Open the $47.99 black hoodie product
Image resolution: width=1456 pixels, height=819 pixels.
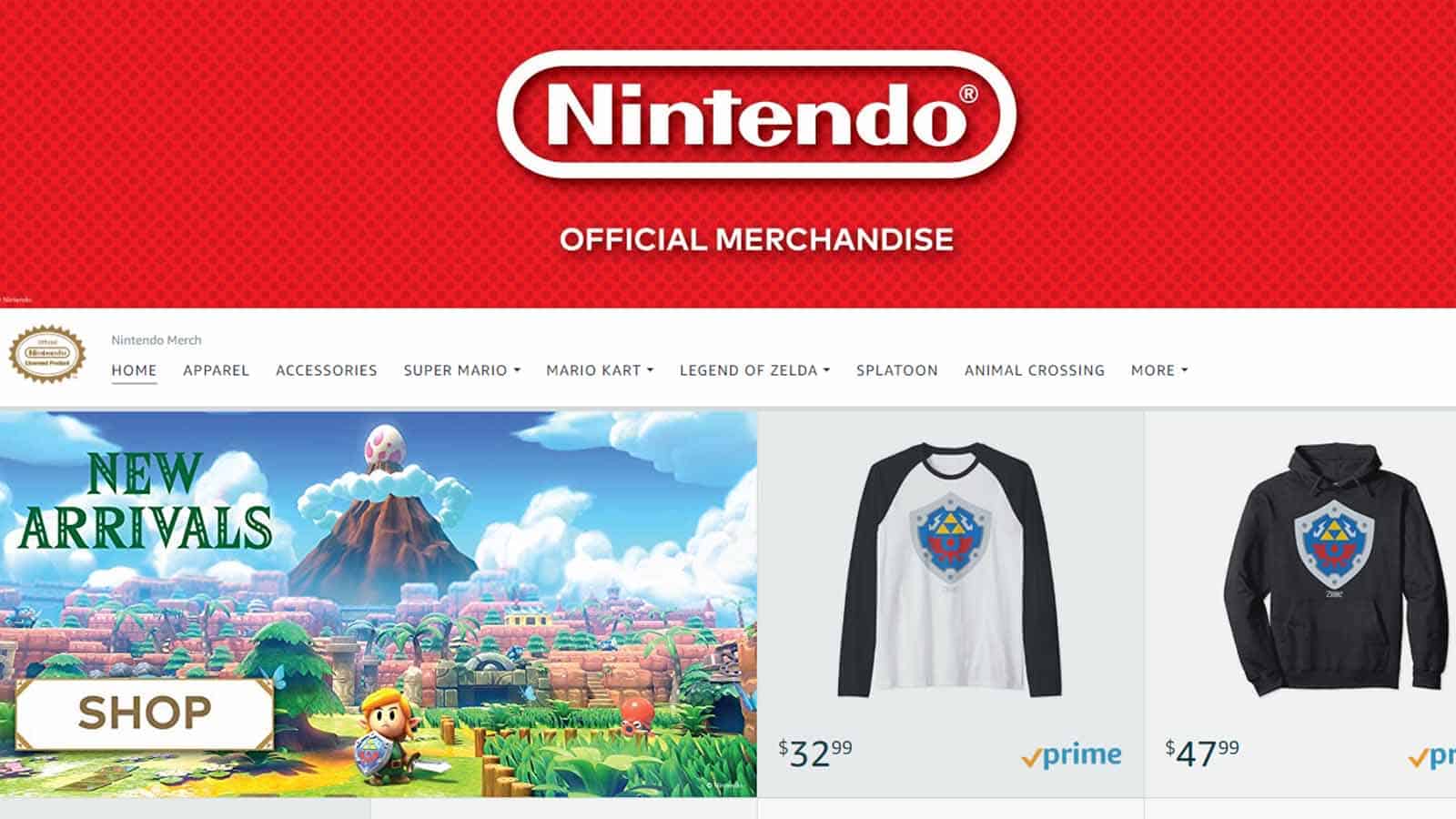click(x=1301, y=604)
